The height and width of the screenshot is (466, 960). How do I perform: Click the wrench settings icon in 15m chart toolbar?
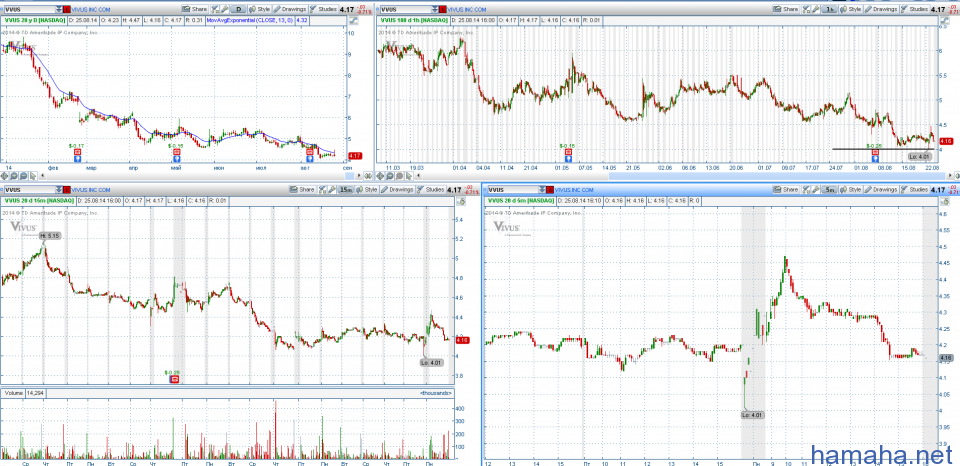click(x=332, y=190)
